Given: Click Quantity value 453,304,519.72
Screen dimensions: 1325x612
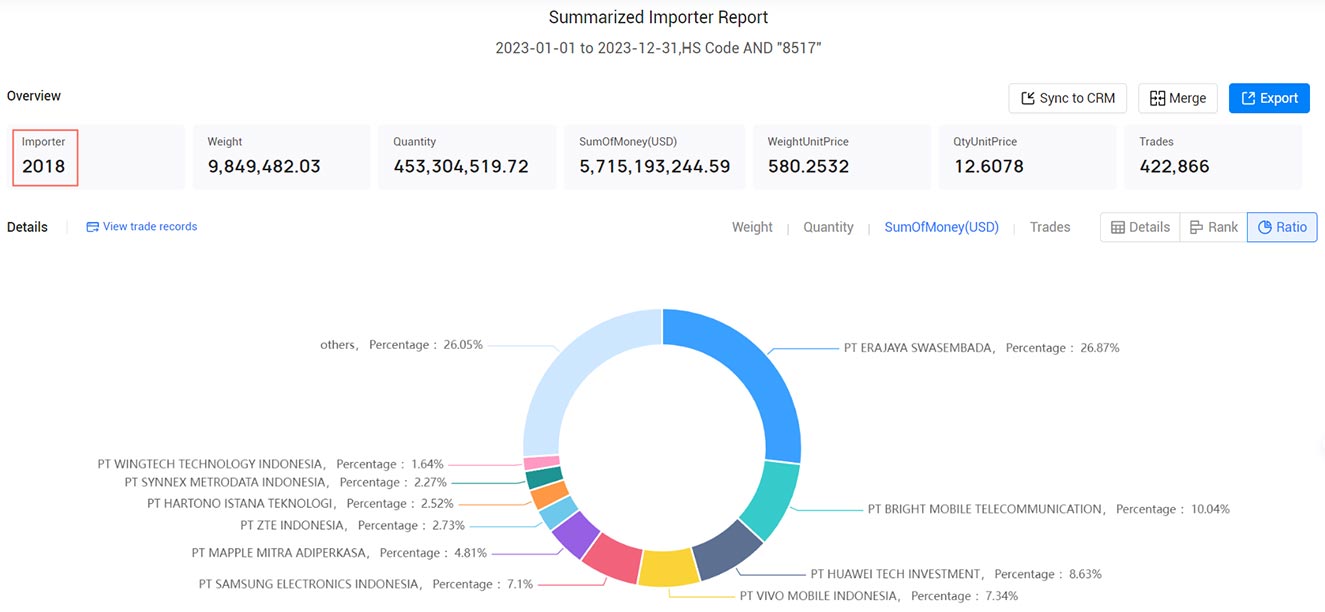Looking at the screenshot, I should (x=461, y=166).
